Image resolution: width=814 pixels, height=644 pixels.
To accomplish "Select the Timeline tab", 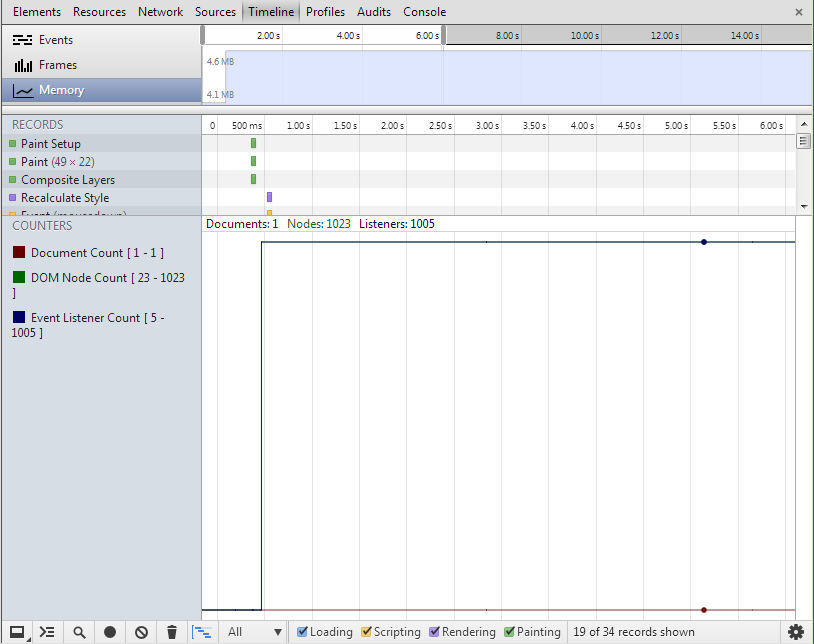I will click(271, 12).
